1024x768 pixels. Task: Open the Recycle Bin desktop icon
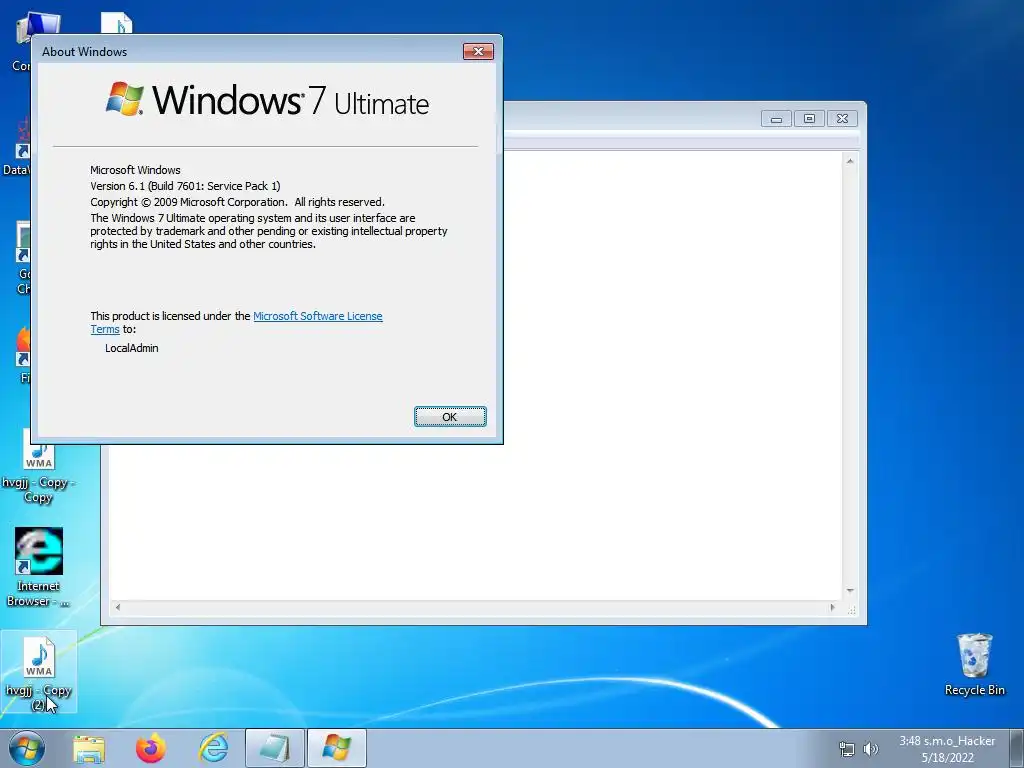[x=974, y=664]
